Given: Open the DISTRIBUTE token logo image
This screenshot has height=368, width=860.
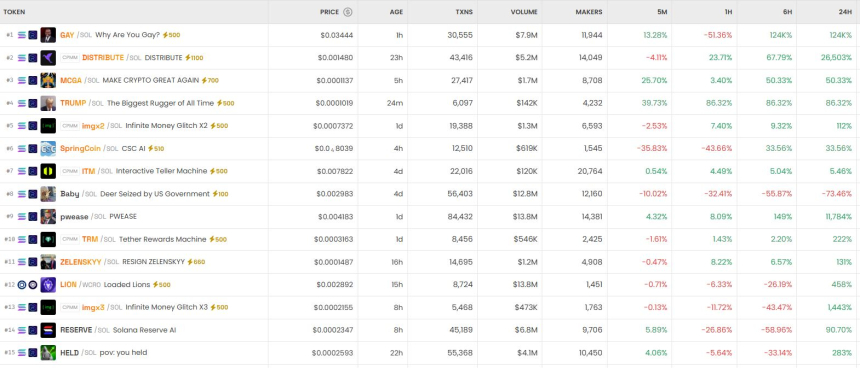Looking at the screenshot, I should coord(48,58).
